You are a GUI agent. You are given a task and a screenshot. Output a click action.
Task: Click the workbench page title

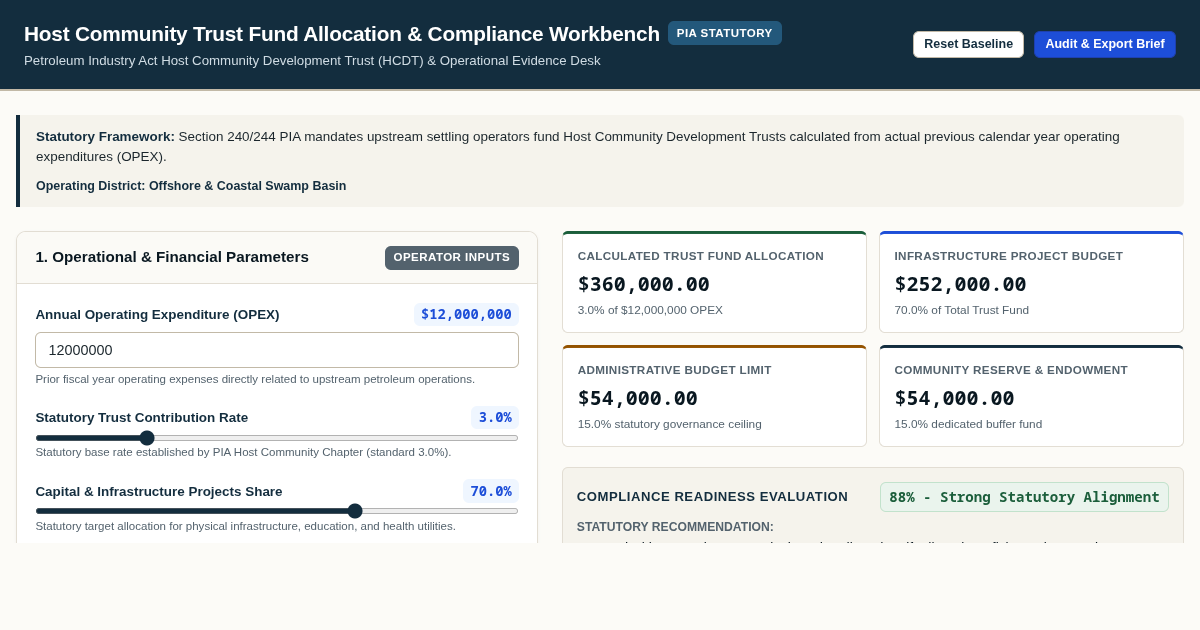342,33
